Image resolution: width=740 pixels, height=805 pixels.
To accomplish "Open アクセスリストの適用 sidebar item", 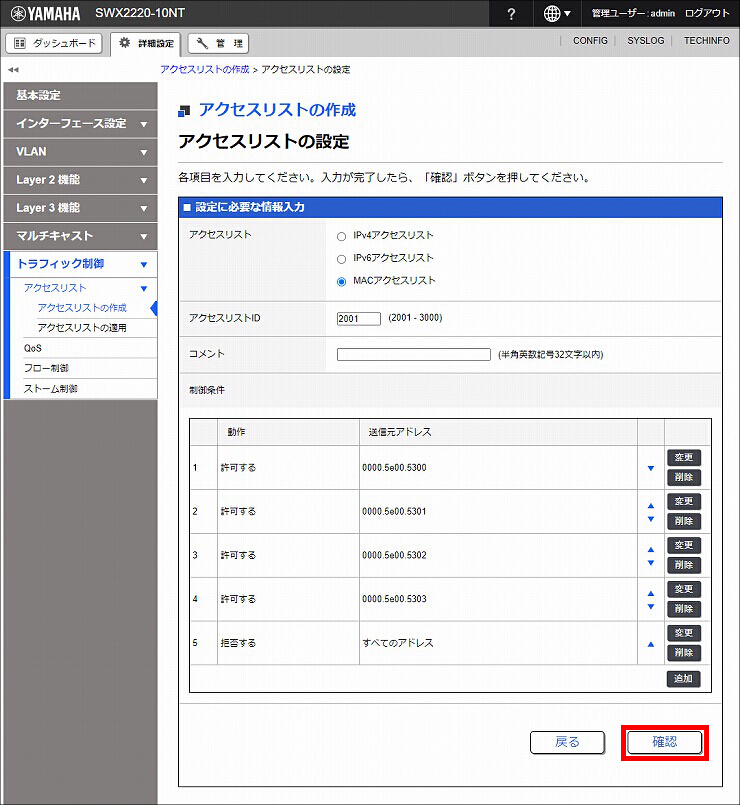I will click(82, 328).
